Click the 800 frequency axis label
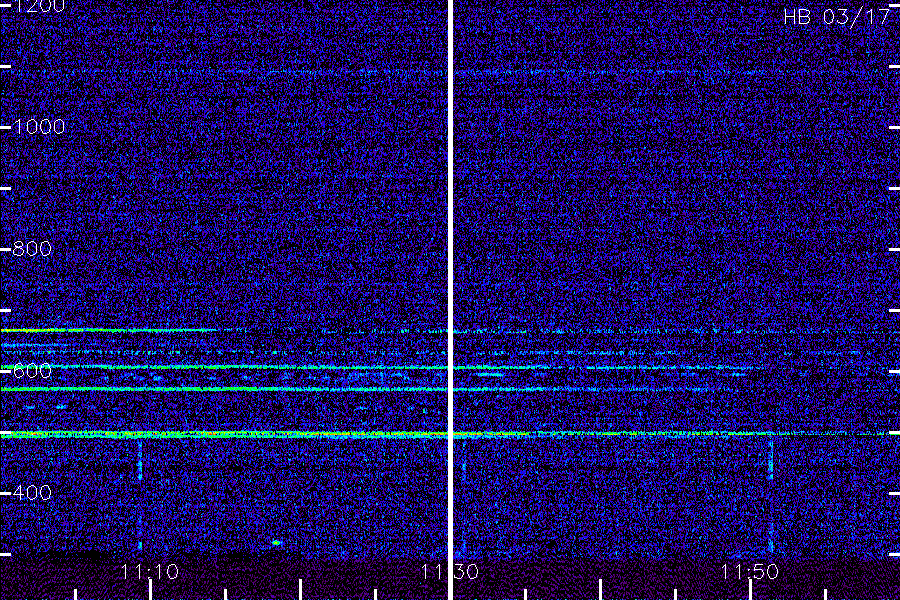This screenshot has width=900, height=600. tap(32, 249)
